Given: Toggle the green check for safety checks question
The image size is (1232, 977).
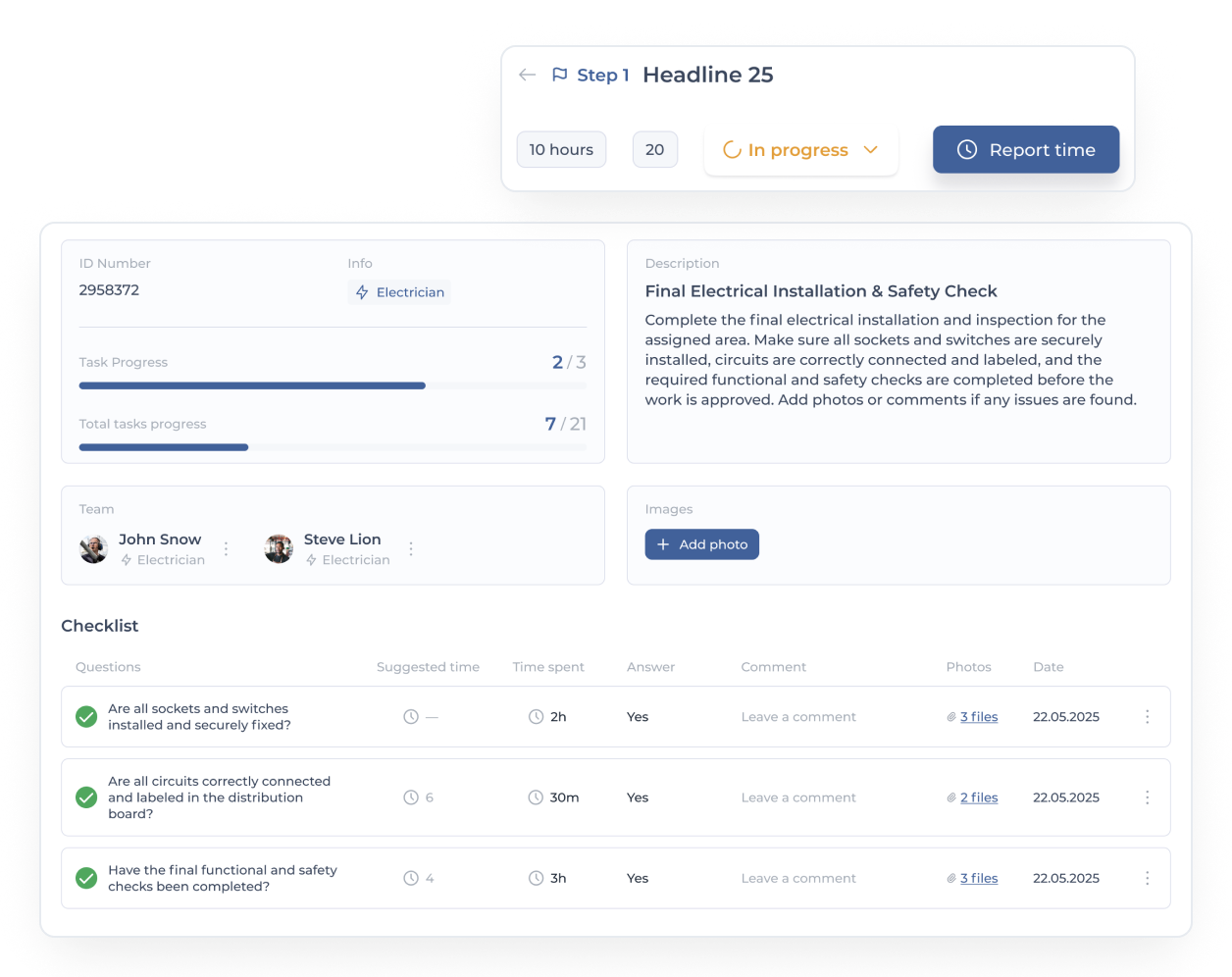Looking at the screenshot, I should [x=86, y=878].
